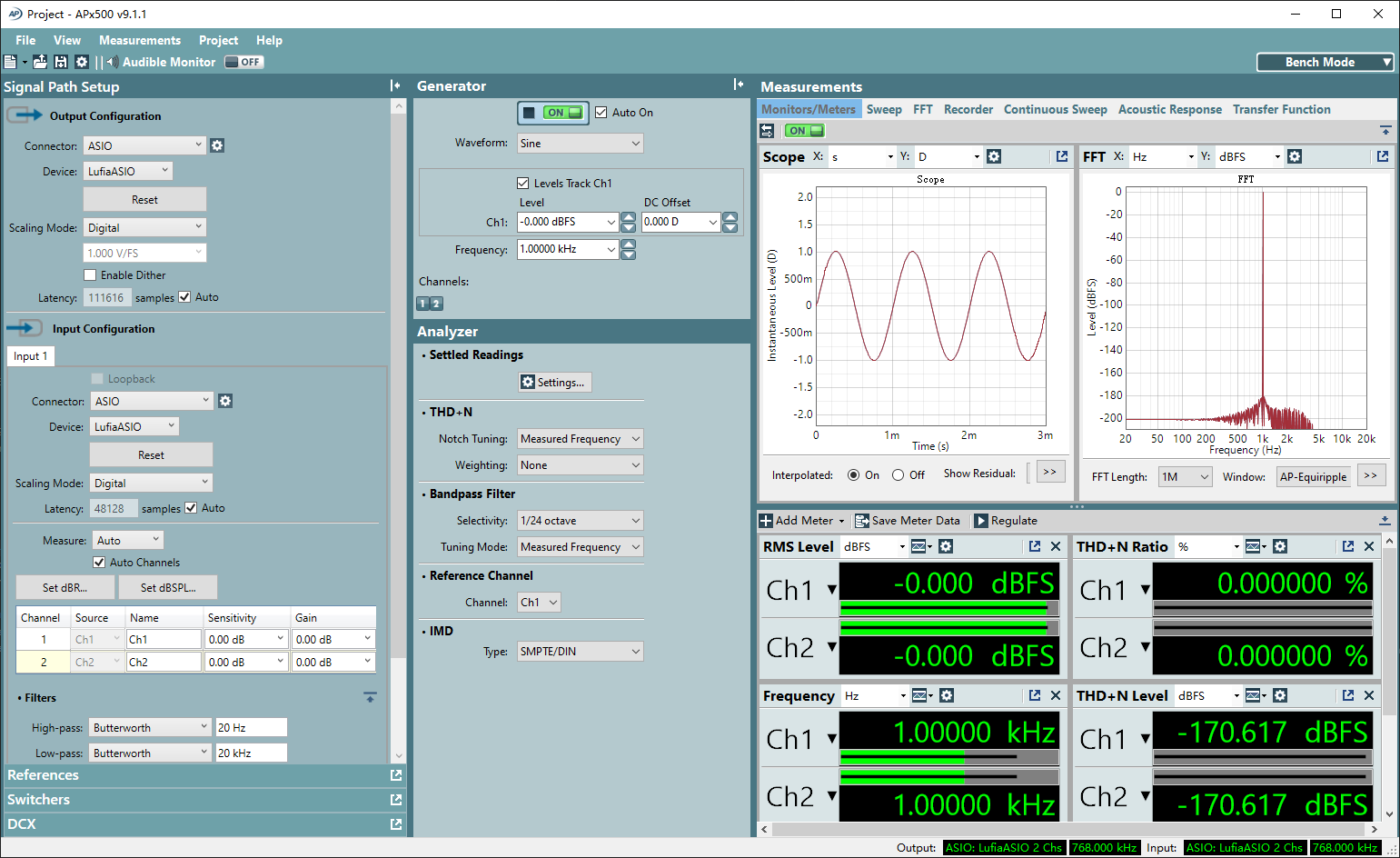Image resolution: width=1400 pixels, height=858 pixels.
Task: Open the Weighting None dropdown
Action: coord(581,465)
